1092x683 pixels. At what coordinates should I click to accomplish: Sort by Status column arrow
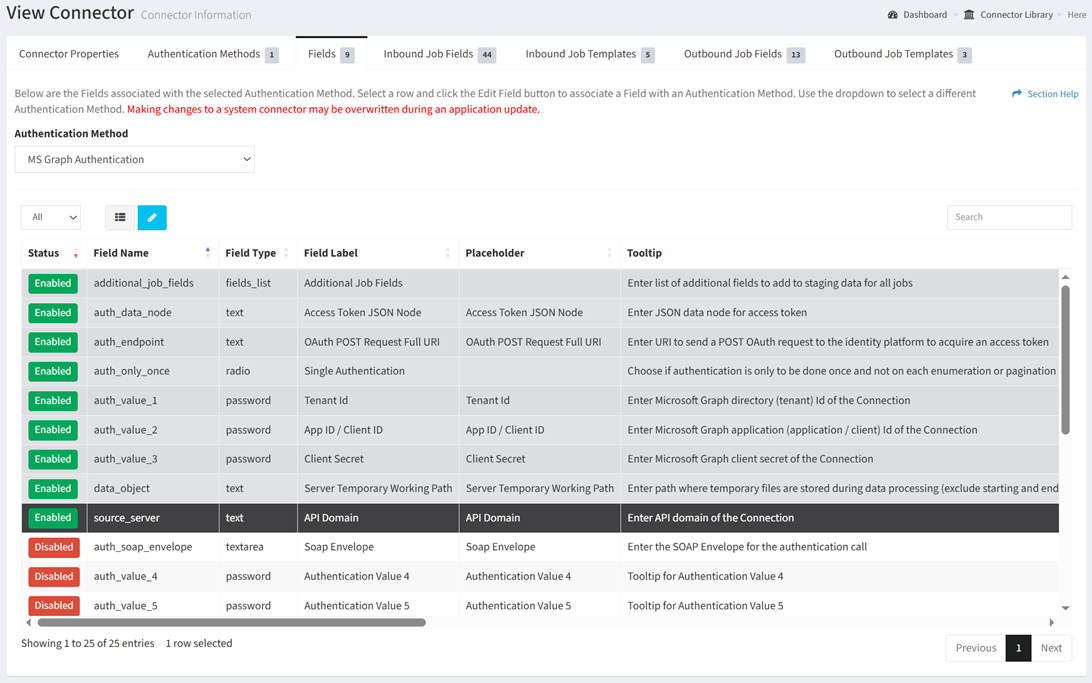pyautogui.click(x=75, y=254)
